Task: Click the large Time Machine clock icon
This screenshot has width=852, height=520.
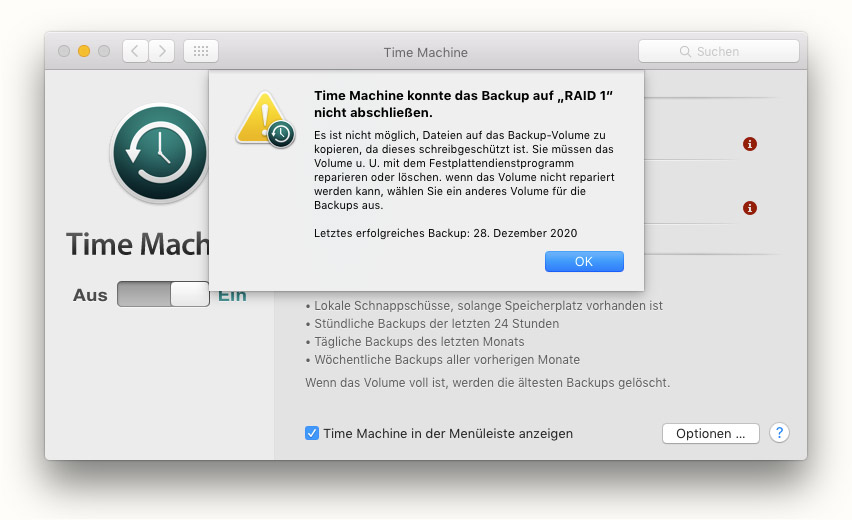Action: point(160,153)
